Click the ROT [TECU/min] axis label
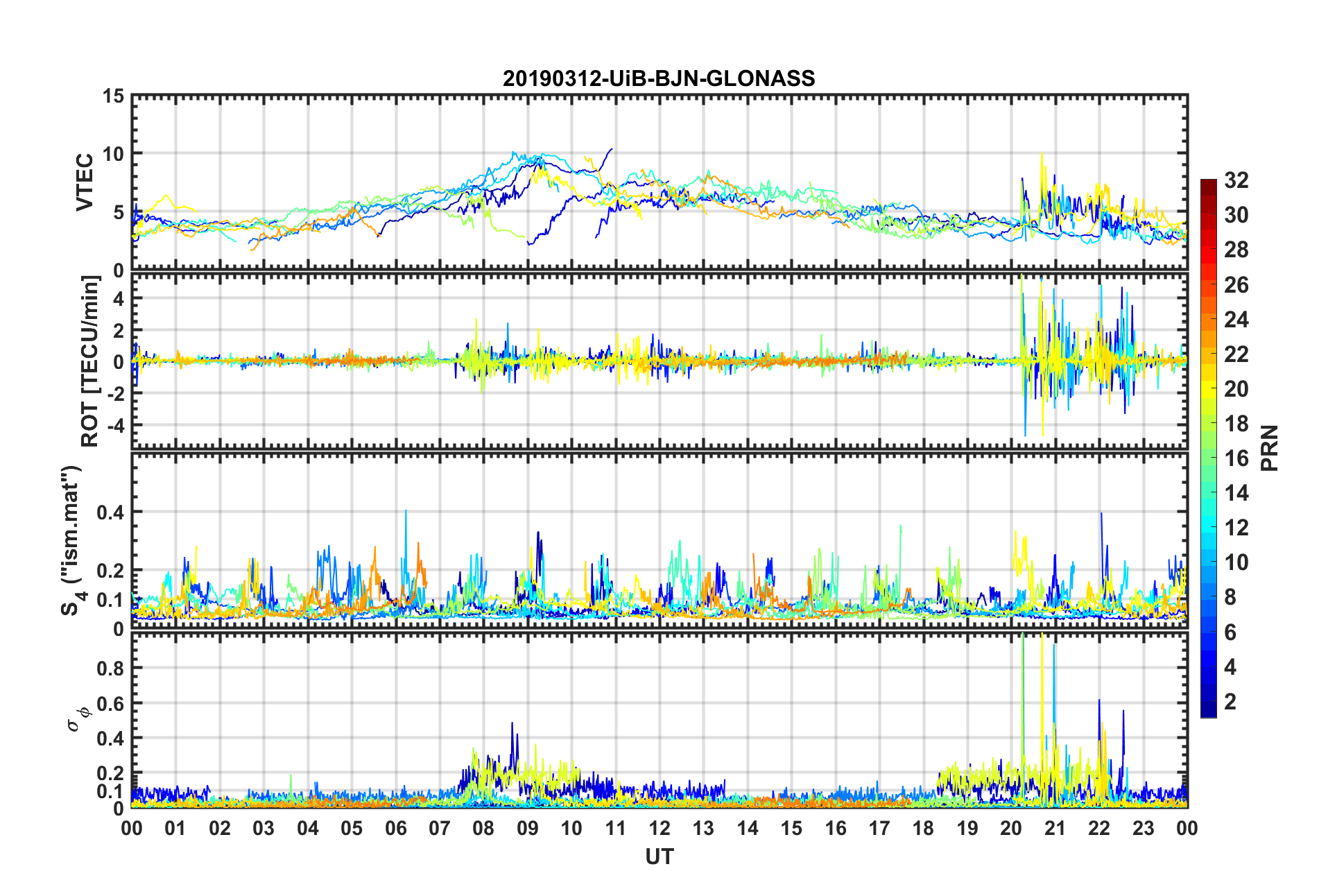The width and height of the screenshot is (1319, 896). pos(90,361)
